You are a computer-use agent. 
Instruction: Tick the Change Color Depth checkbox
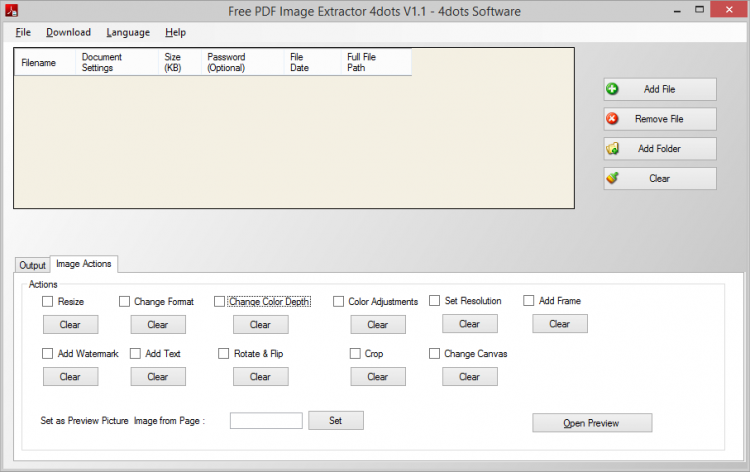pyautogui.click(x=219, y=301)
